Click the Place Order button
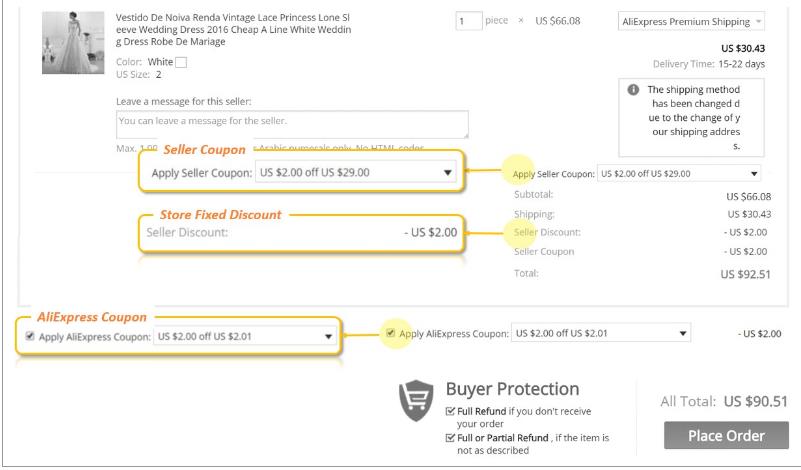 [726, 435]
